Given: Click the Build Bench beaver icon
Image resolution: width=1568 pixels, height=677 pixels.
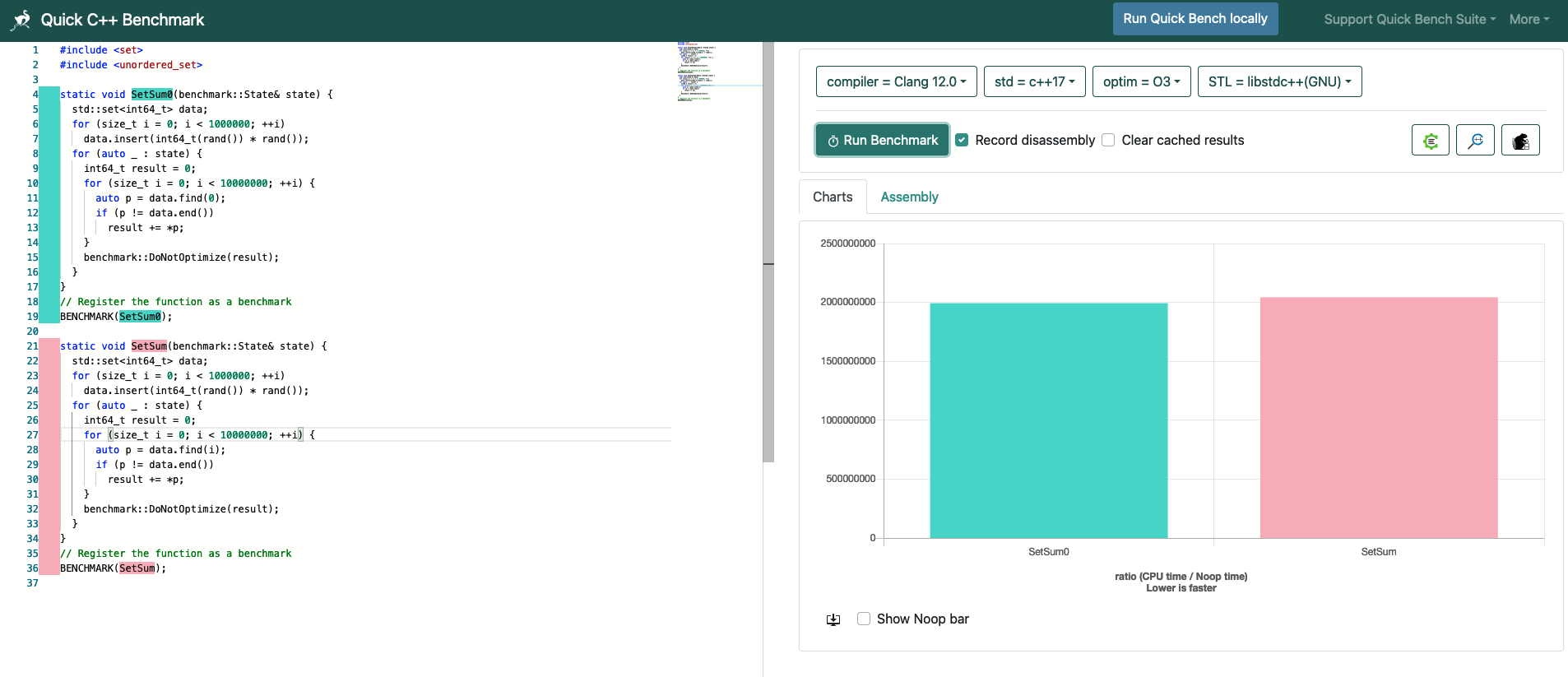Looking at the screenshot, I should (x=1519, y=141).
